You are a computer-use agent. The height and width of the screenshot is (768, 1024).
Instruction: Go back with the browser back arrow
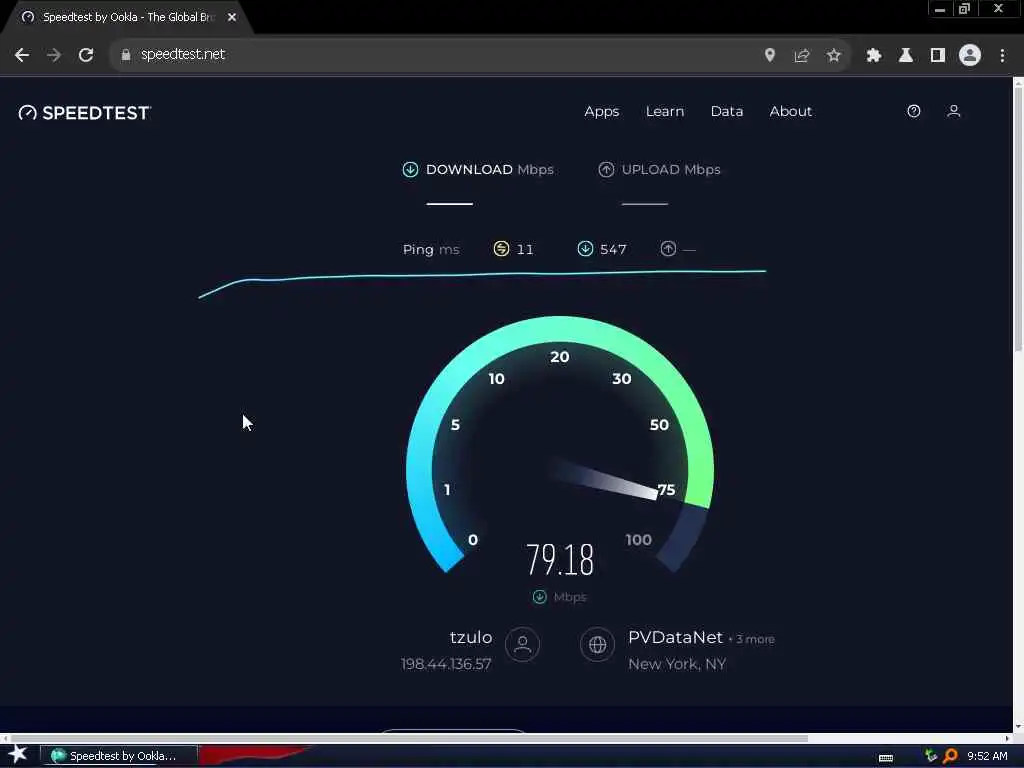point(22,55)
